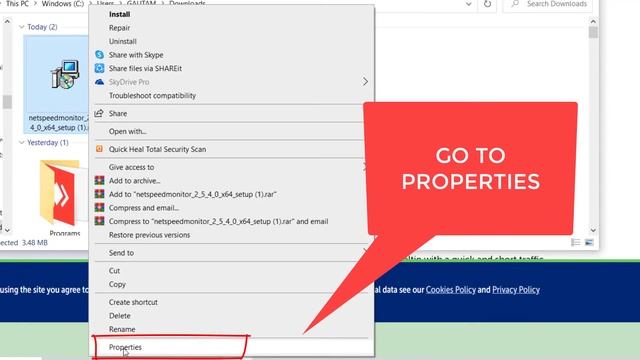
Task: Click WinRAR icon next to Add to archive
Action: click(99, 180)
